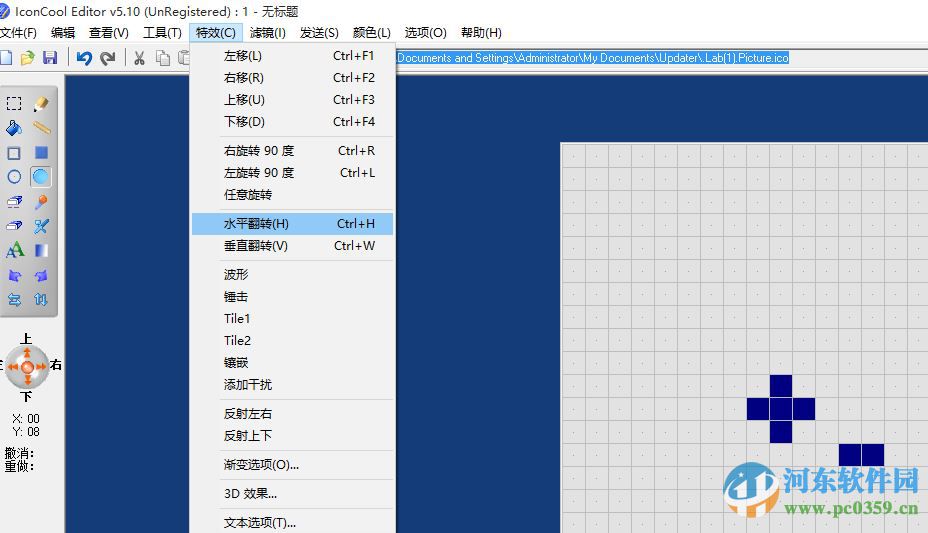
Task: Apply the 镶嵌 effect
Action: [x=292, y=363]
